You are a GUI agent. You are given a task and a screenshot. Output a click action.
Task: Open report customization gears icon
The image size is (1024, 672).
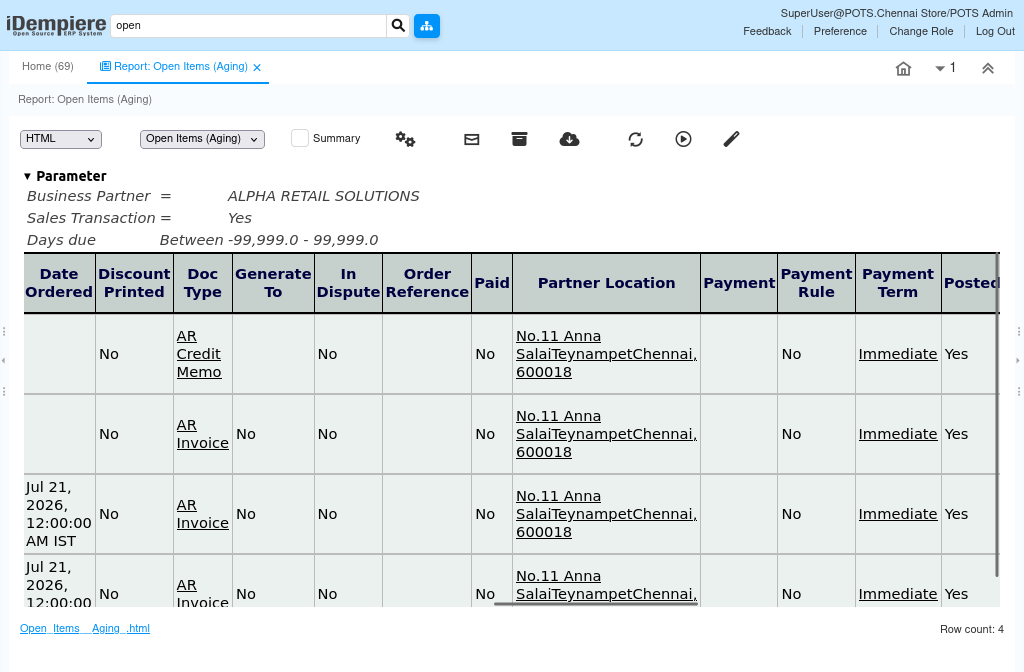(x=405, y=139)
